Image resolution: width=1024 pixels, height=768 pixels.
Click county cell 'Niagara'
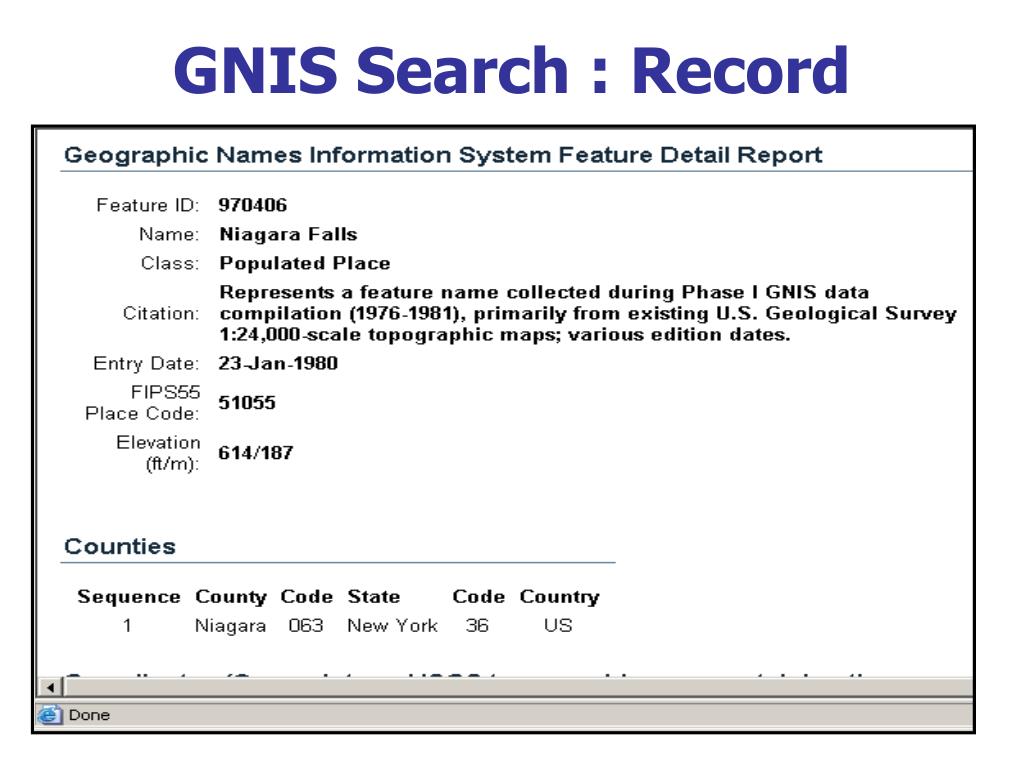[231, 626]
